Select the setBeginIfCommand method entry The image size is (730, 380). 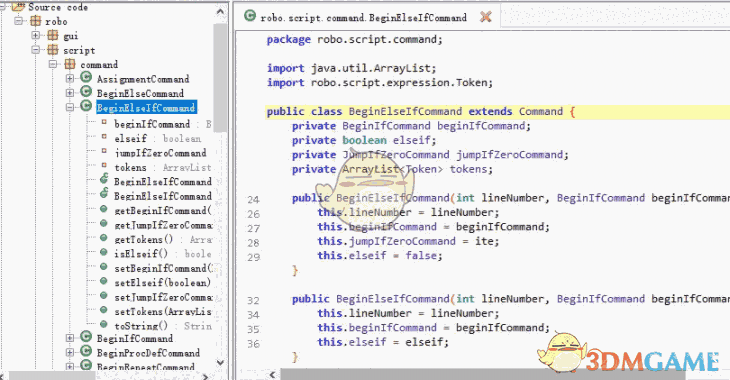tap(163, 268)
